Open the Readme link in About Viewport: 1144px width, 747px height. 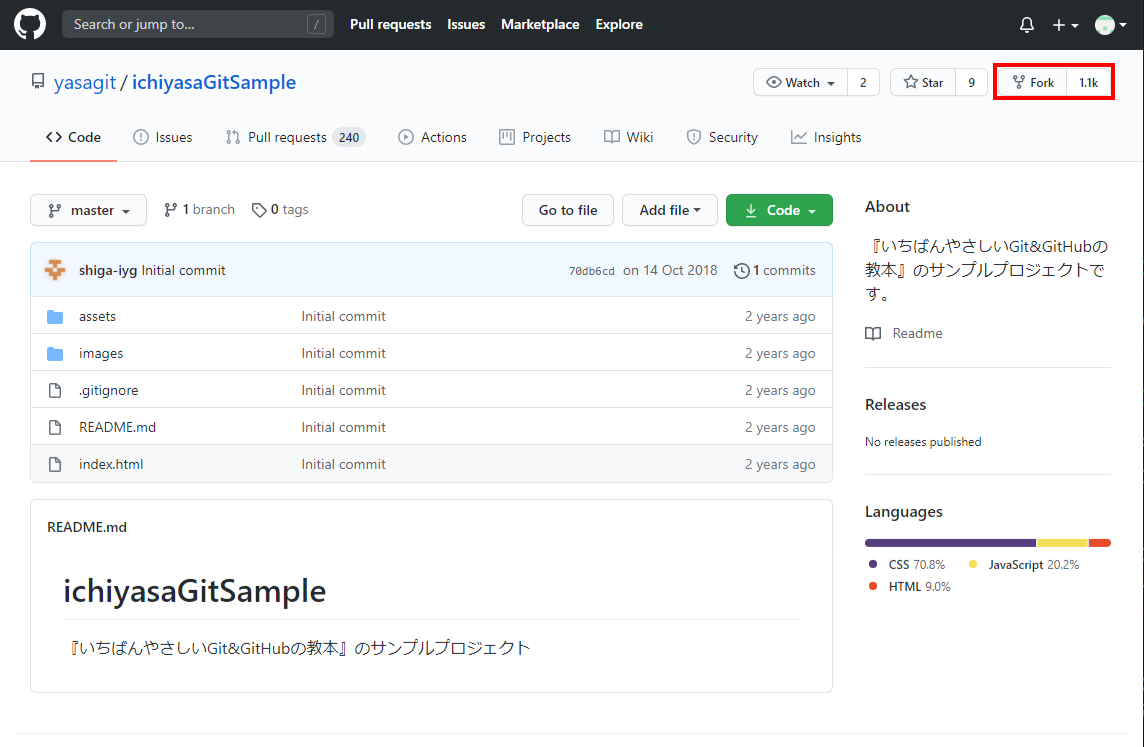click(x=904, y=333)
